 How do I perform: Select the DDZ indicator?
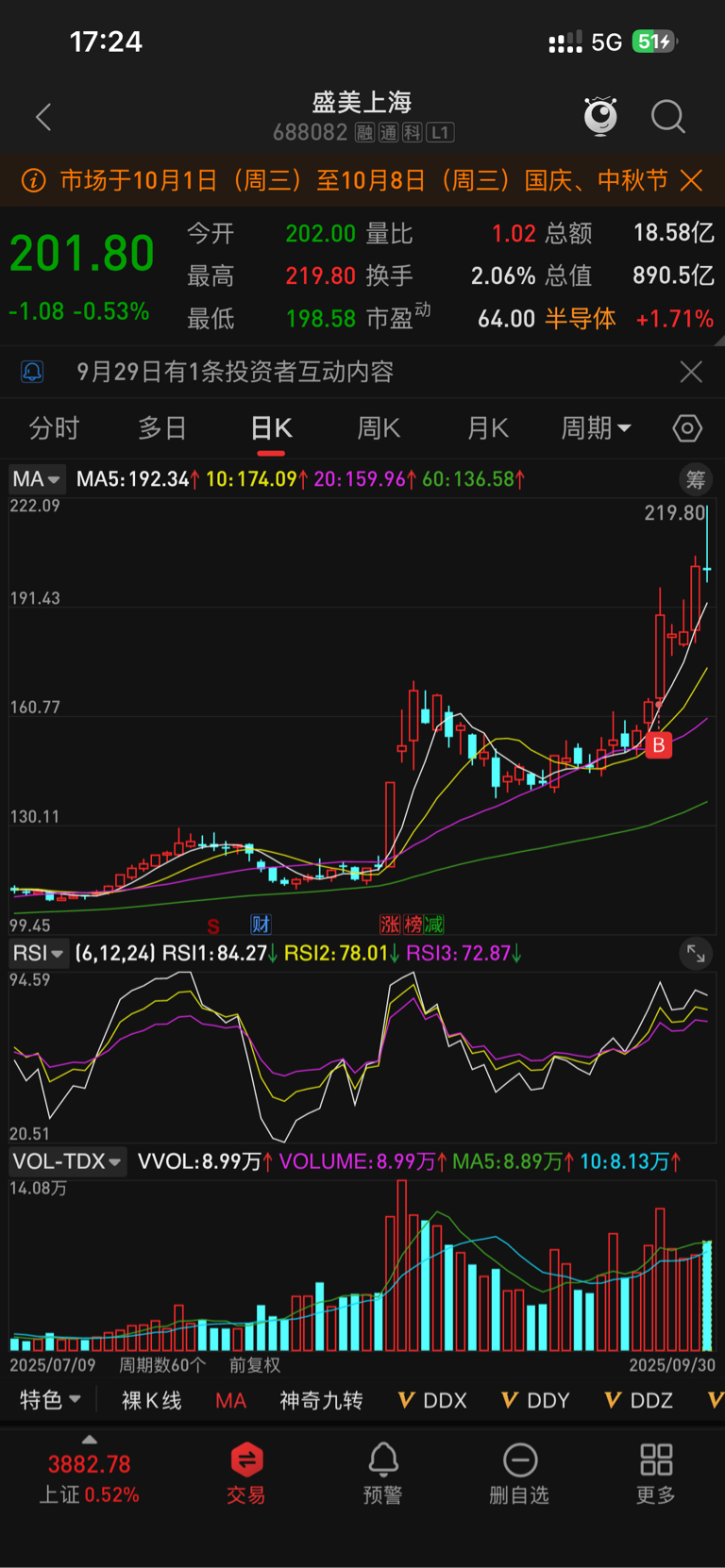(x=639, y=1400)
